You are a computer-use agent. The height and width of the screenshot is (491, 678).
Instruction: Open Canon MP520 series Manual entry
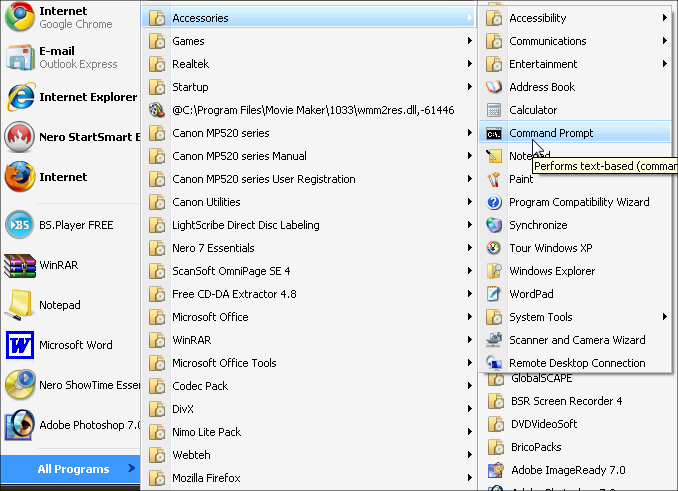[309, 156]
